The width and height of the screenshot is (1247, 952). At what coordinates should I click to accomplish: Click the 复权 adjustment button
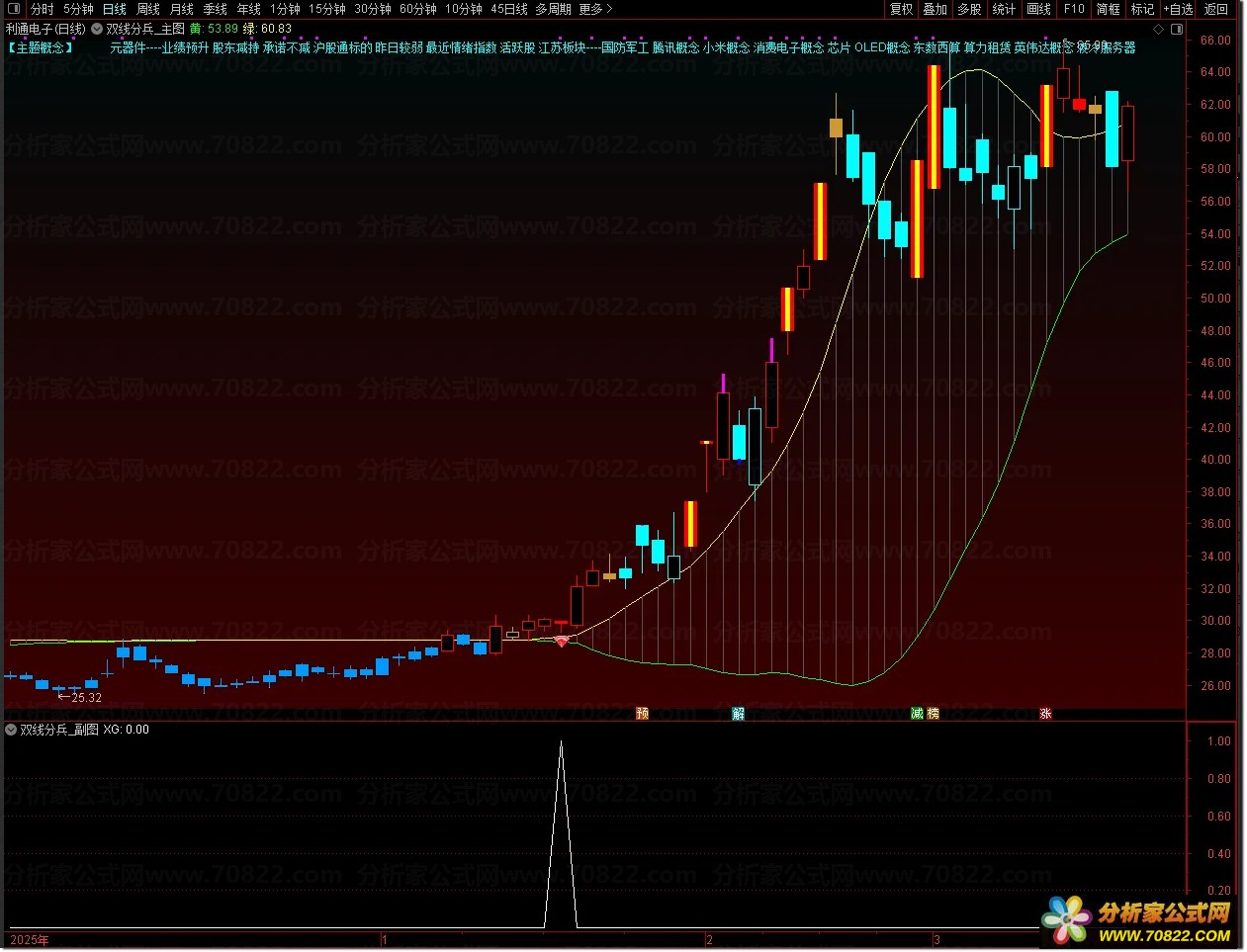902,9
